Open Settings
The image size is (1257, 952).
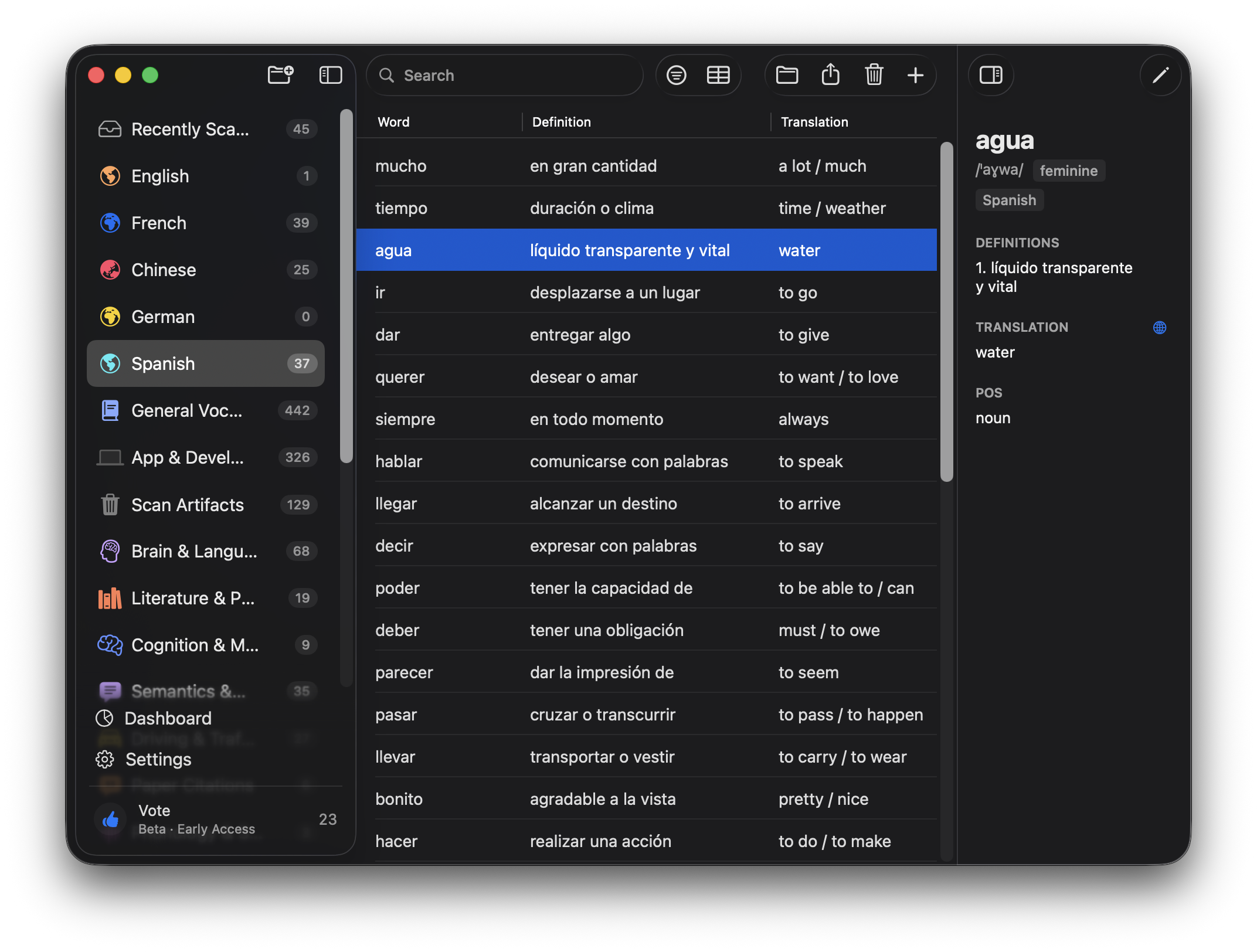[x=144, y=759]
